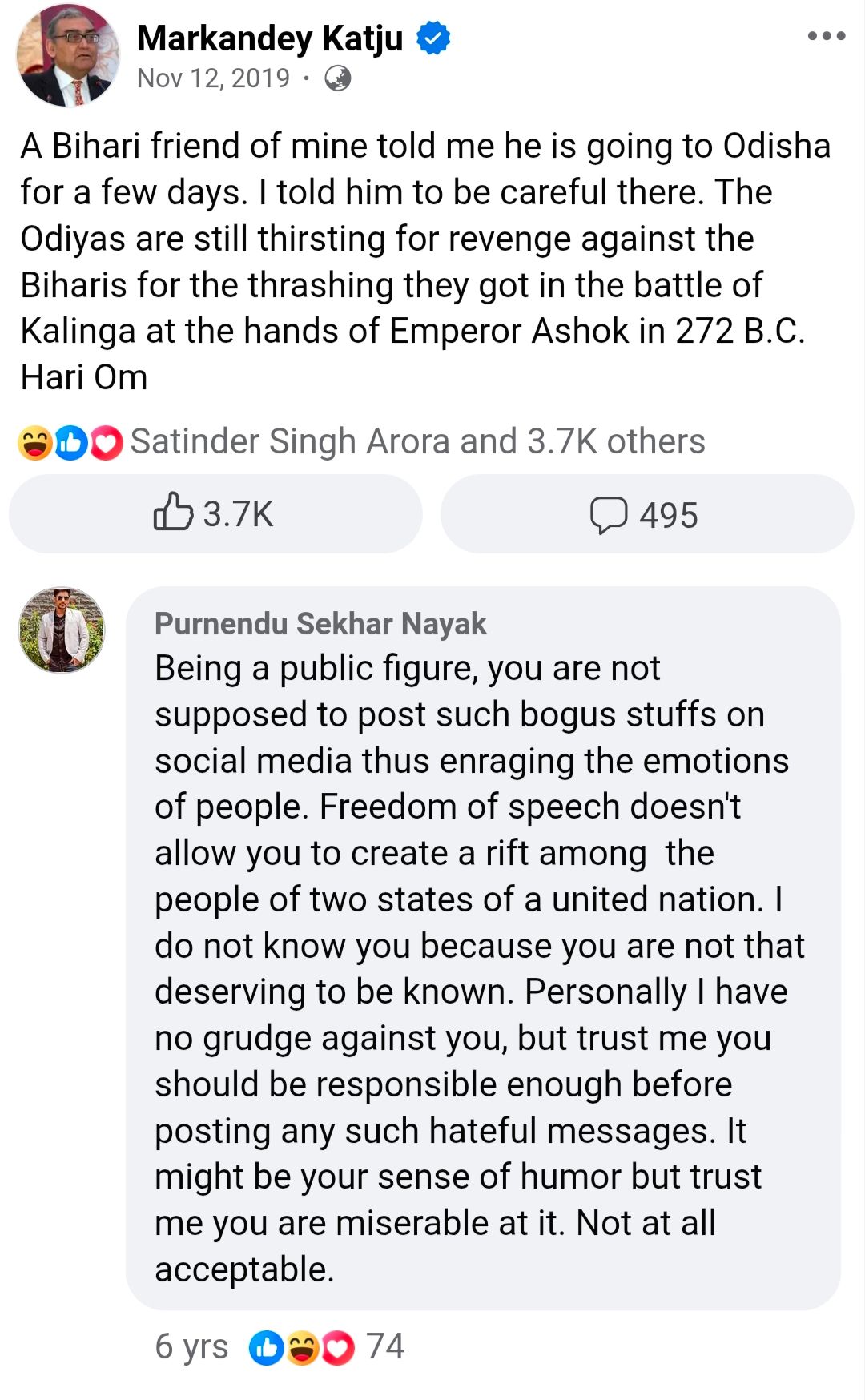View Satinder Singh Arora and others reactions
The height and width of the screenshot is (1400, 865).
tap(417, 441)
